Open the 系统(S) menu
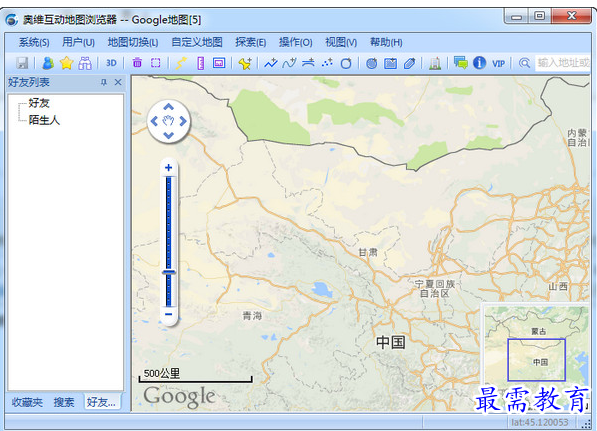Image resolution: width=597 pixels, height=431 pixels. coord(34,42)
